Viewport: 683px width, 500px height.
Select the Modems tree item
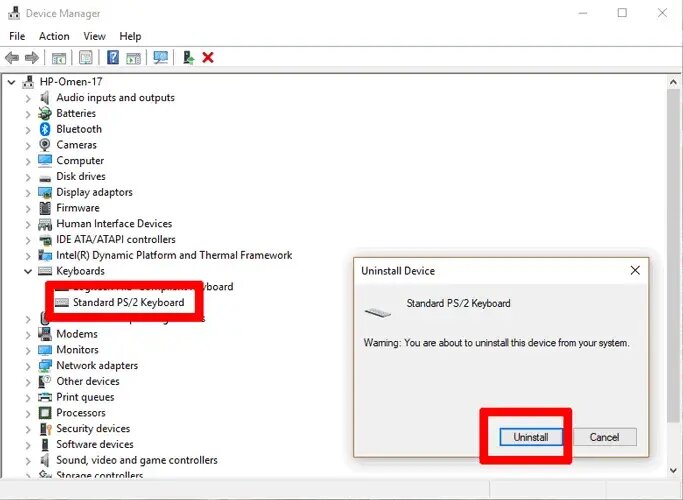77,334
